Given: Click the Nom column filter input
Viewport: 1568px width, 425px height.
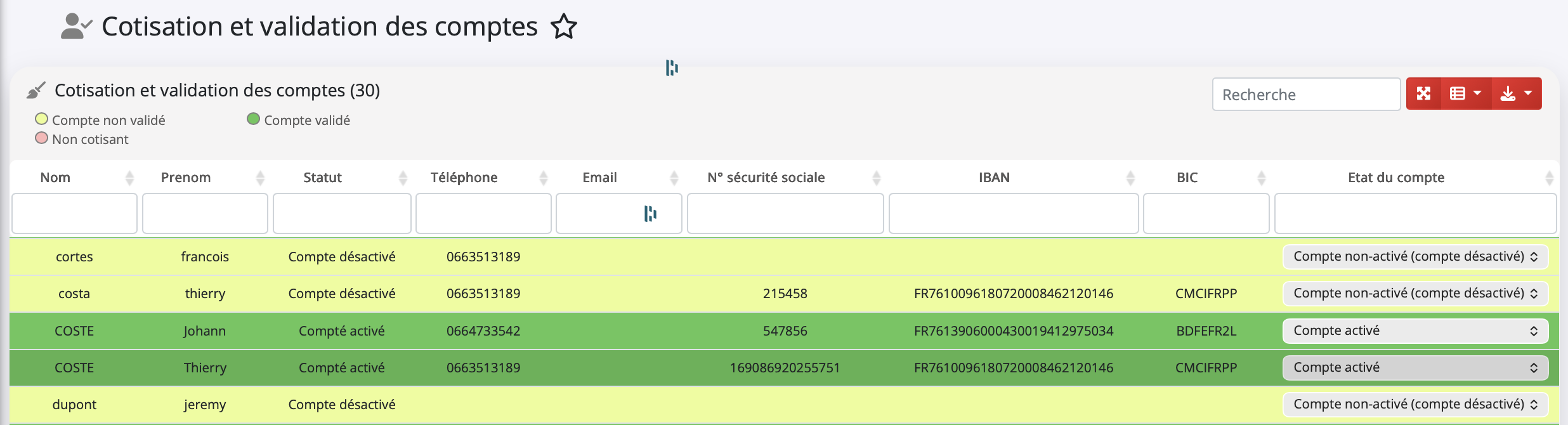Looking at the screenshot, I should point(74,214).
